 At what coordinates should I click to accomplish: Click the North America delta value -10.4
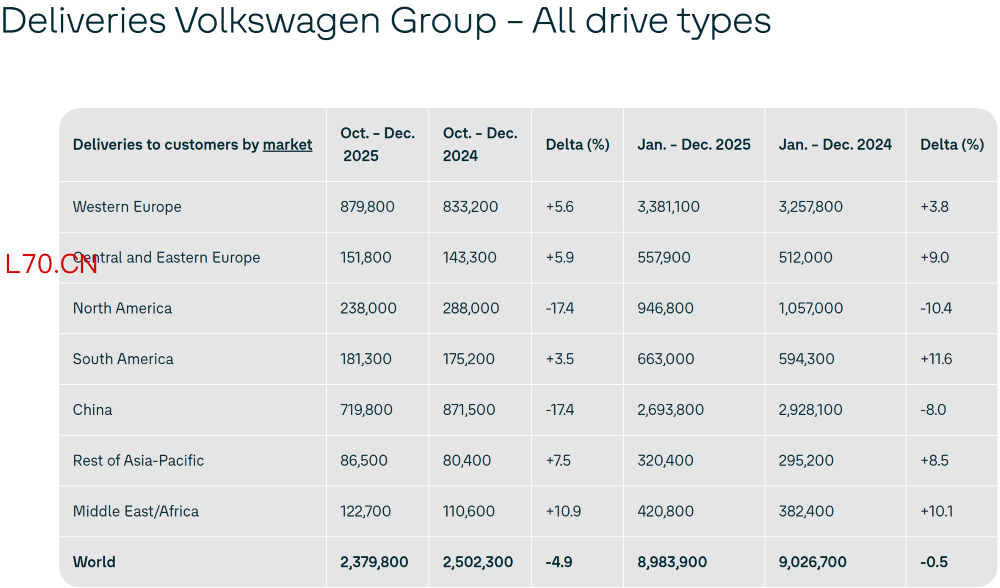tap(936, 308)
